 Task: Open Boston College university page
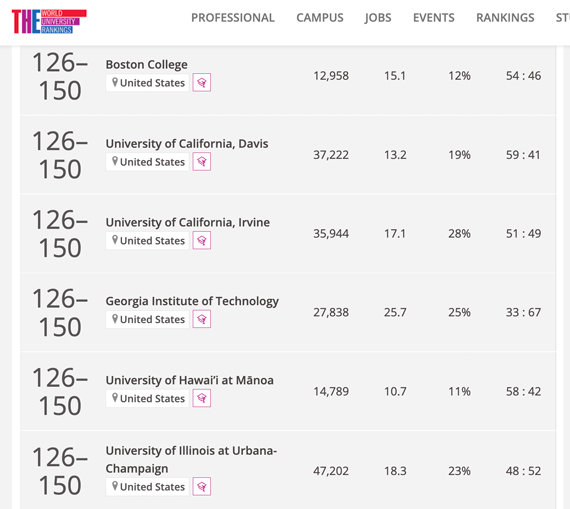click(x=146, y=64)
